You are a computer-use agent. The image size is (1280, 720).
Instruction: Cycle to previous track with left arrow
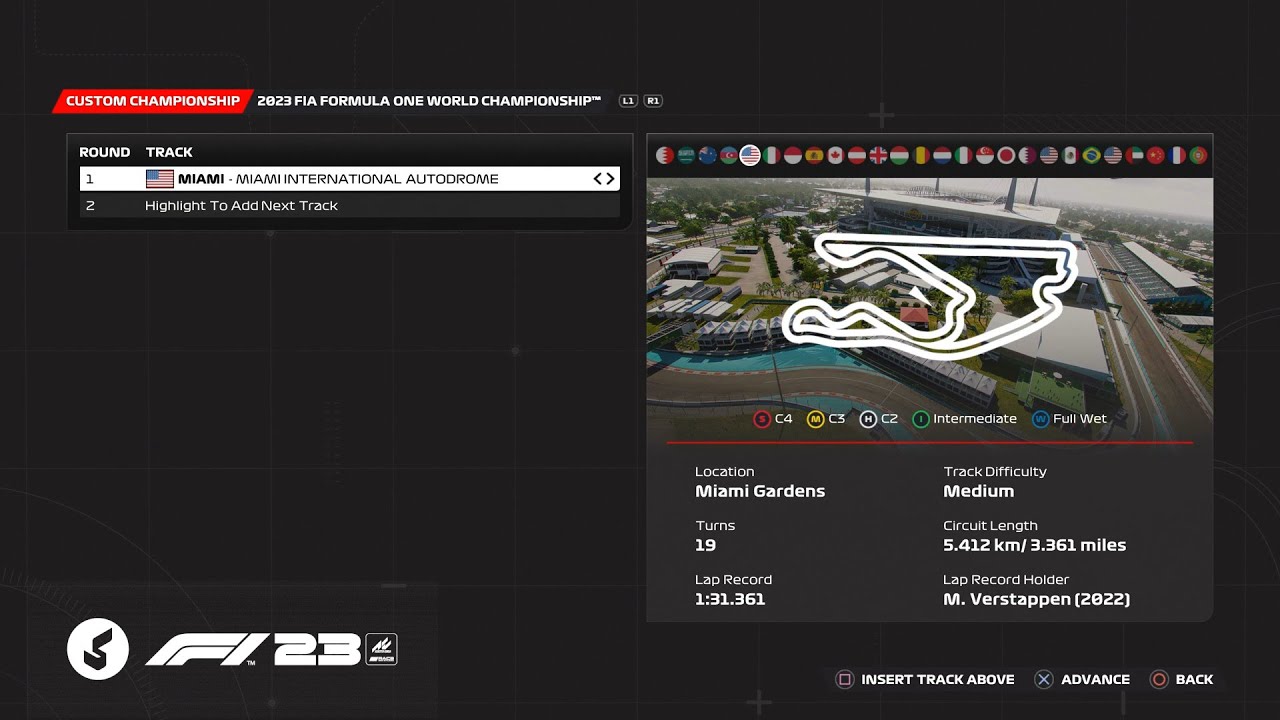(598, 179)
